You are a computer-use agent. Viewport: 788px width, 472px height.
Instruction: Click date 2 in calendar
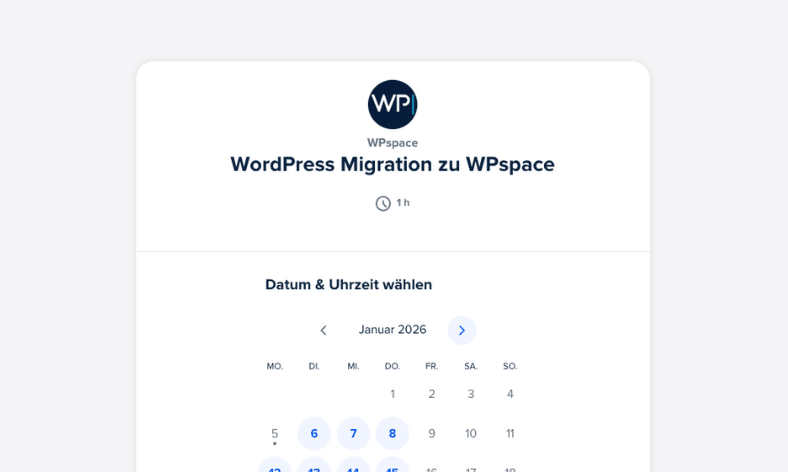(432, 394)
